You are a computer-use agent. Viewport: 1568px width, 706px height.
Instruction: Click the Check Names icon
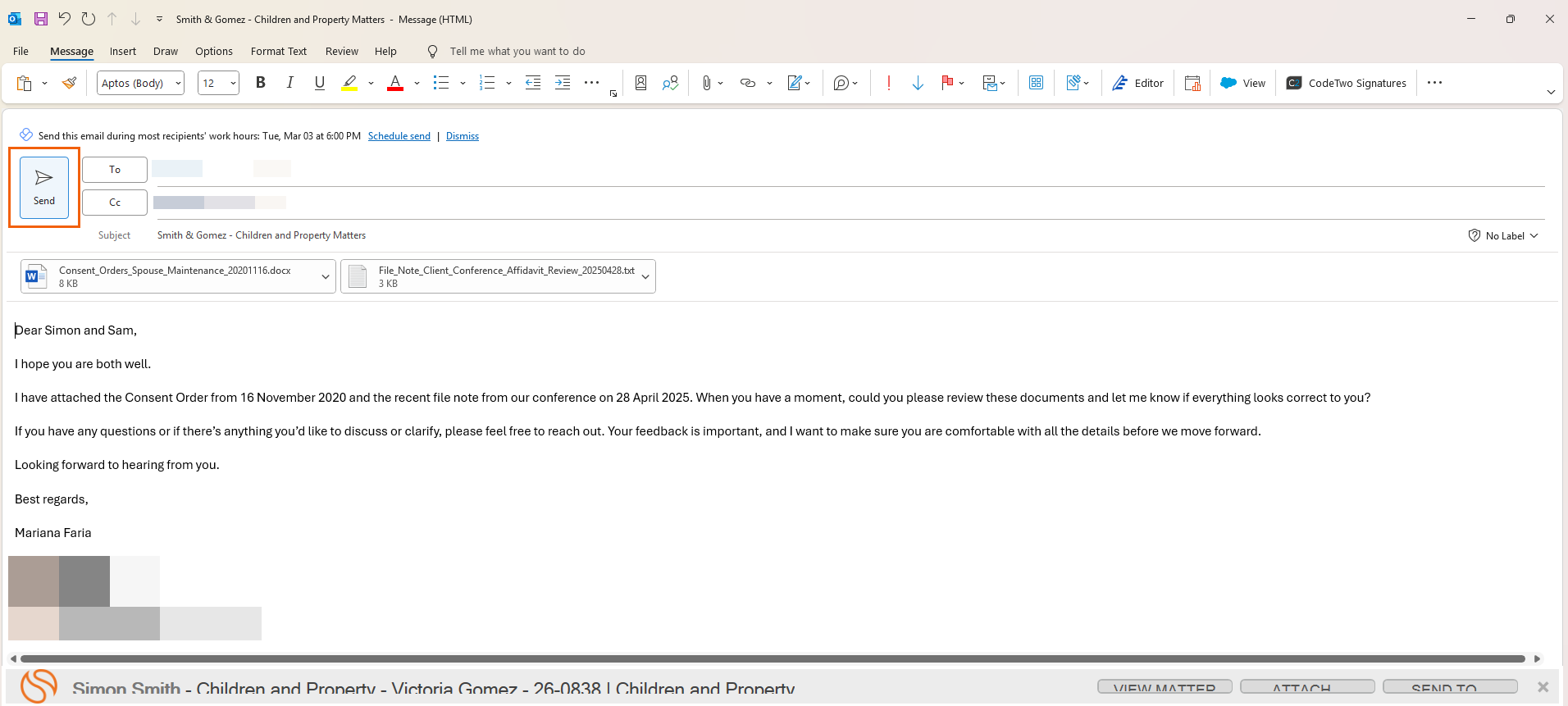coord(670,83)
